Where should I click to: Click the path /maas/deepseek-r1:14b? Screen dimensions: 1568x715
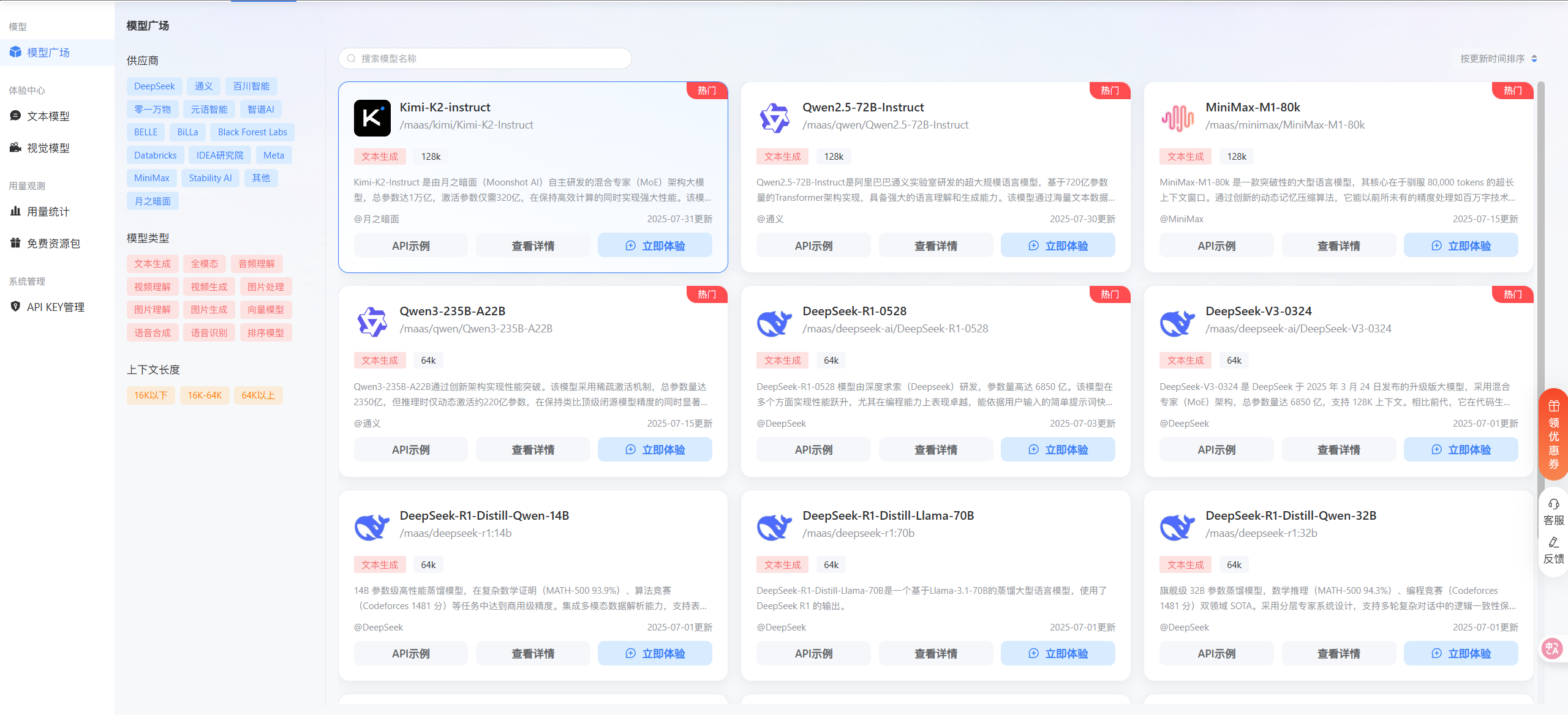coord(456,533)
